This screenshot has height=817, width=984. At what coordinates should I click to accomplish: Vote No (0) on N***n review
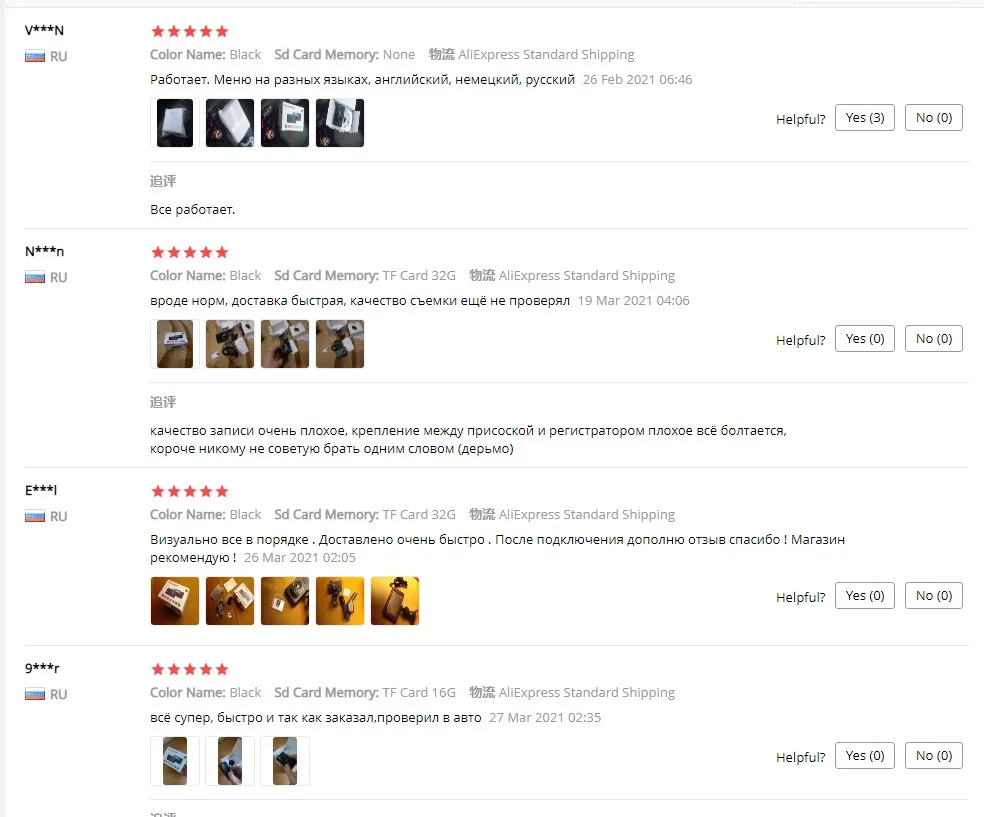(934, 339)
